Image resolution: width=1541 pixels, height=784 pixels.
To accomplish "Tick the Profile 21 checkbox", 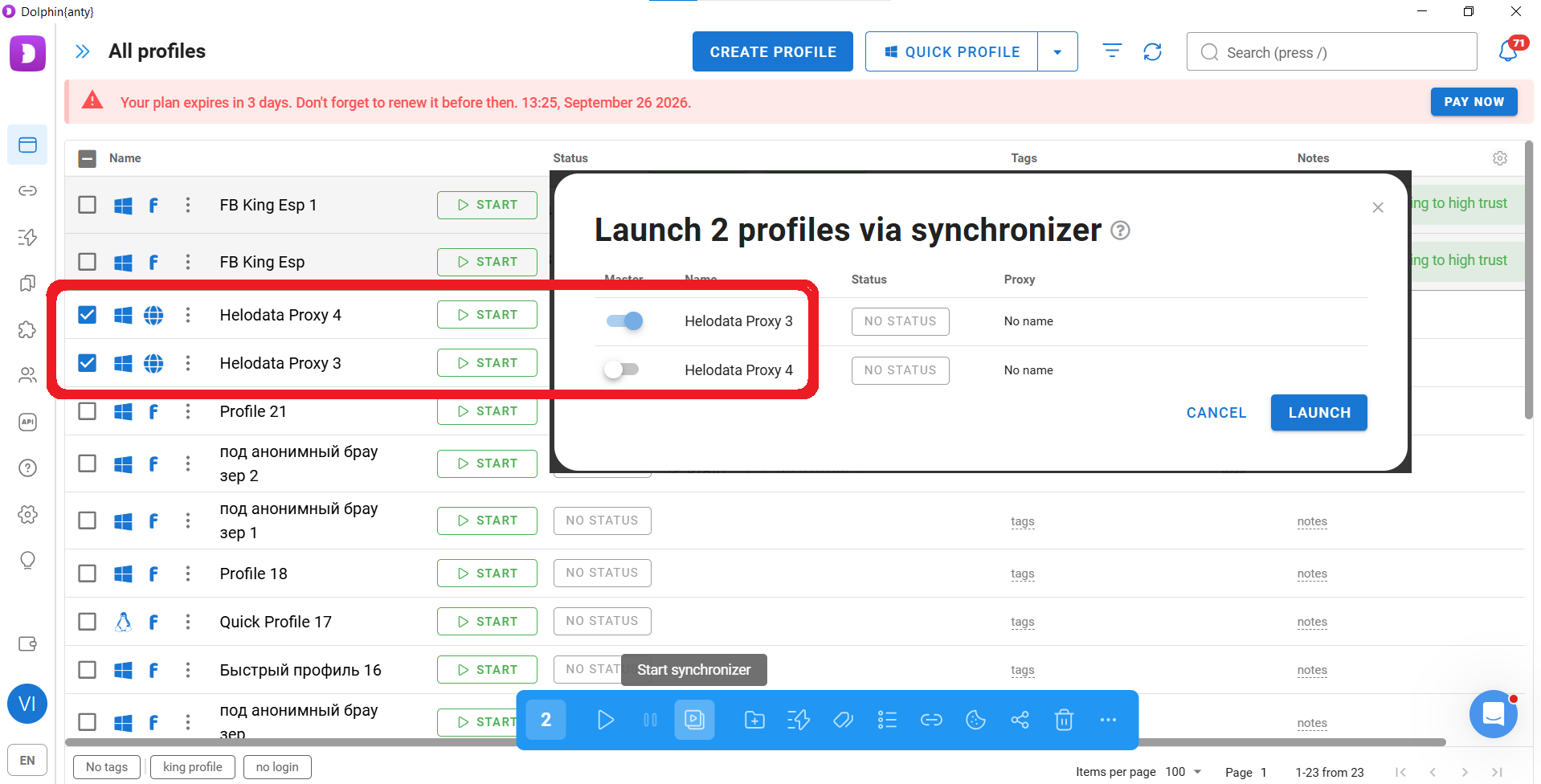I will (87, 411).
